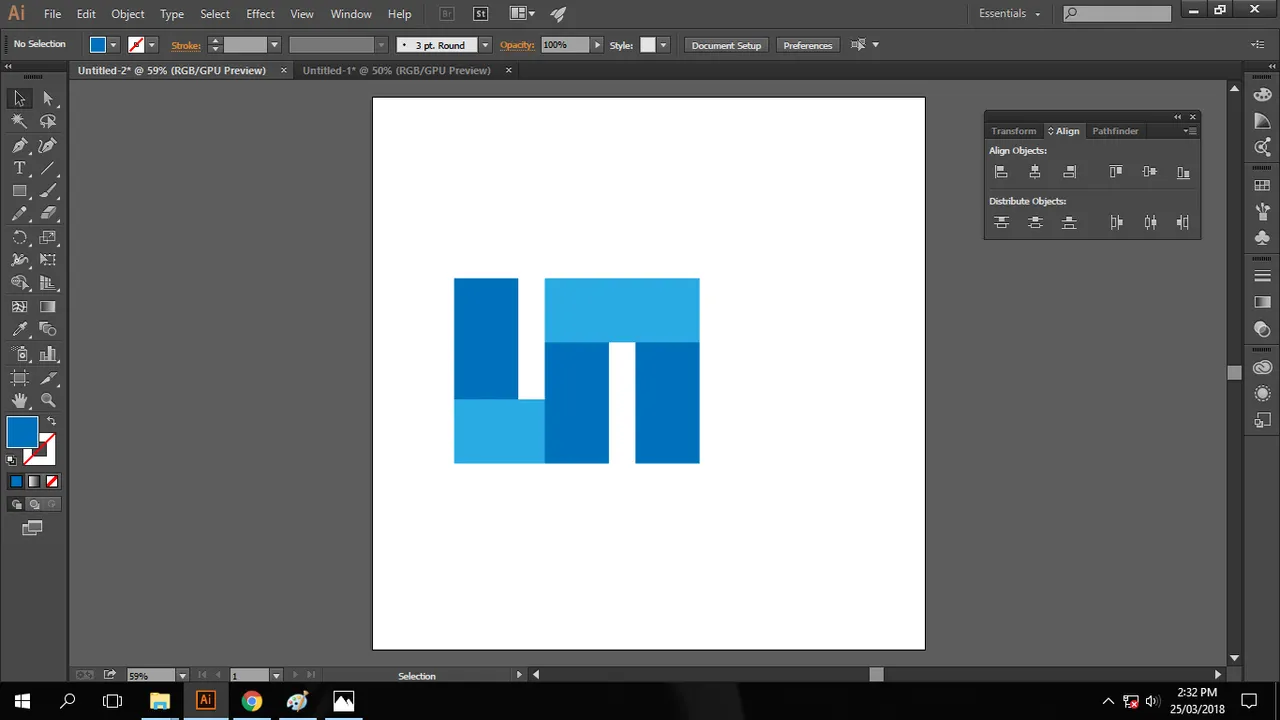Viewport: 1280px width, 720px height.
Task: Open stroke weight dropdown
Action: (274, 45)
